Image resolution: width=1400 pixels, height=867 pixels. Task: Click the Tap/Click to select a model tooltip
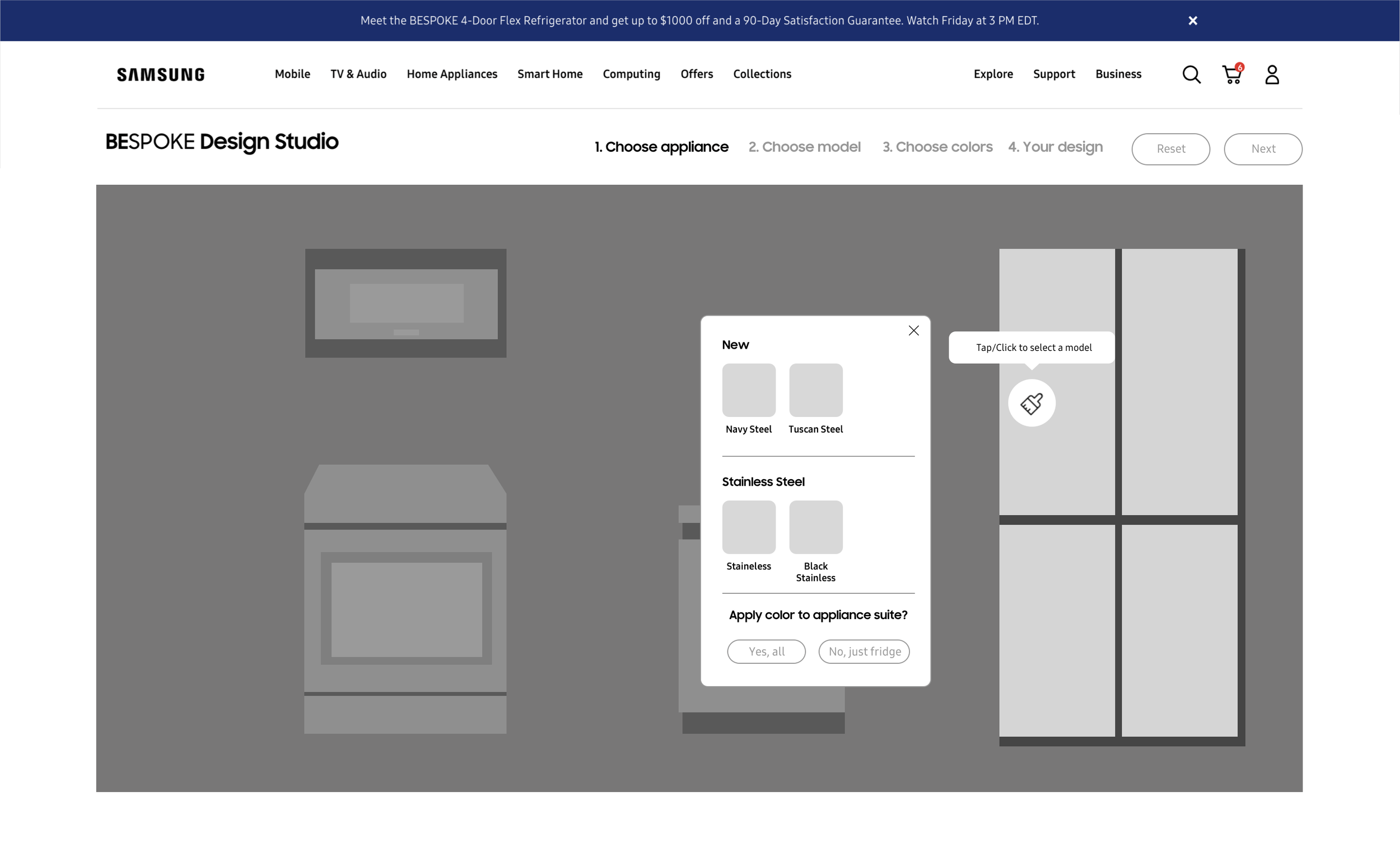point(1033,348)
